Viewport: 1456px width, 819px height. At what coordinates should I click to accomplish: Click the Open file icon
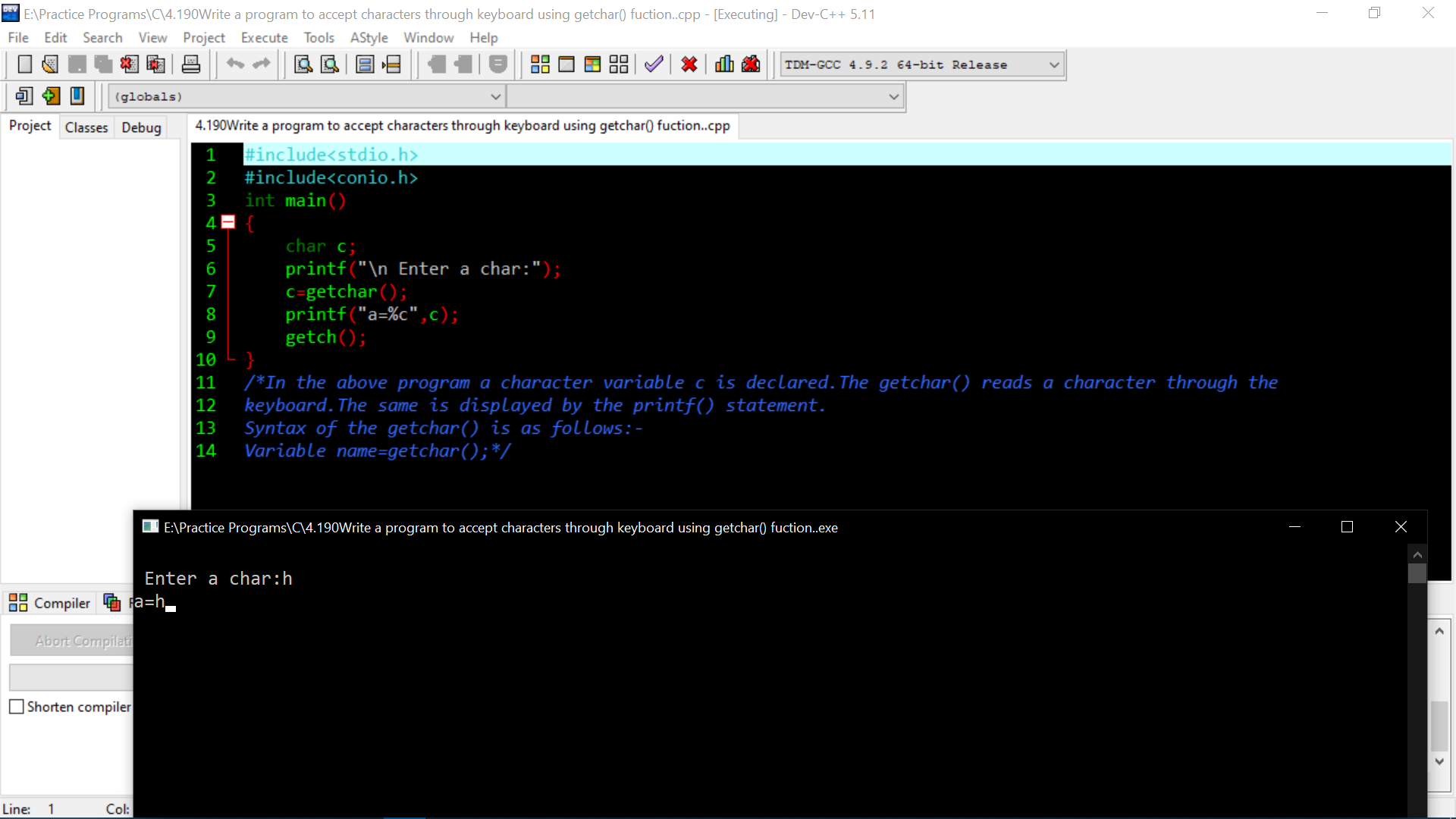(49, 64)
